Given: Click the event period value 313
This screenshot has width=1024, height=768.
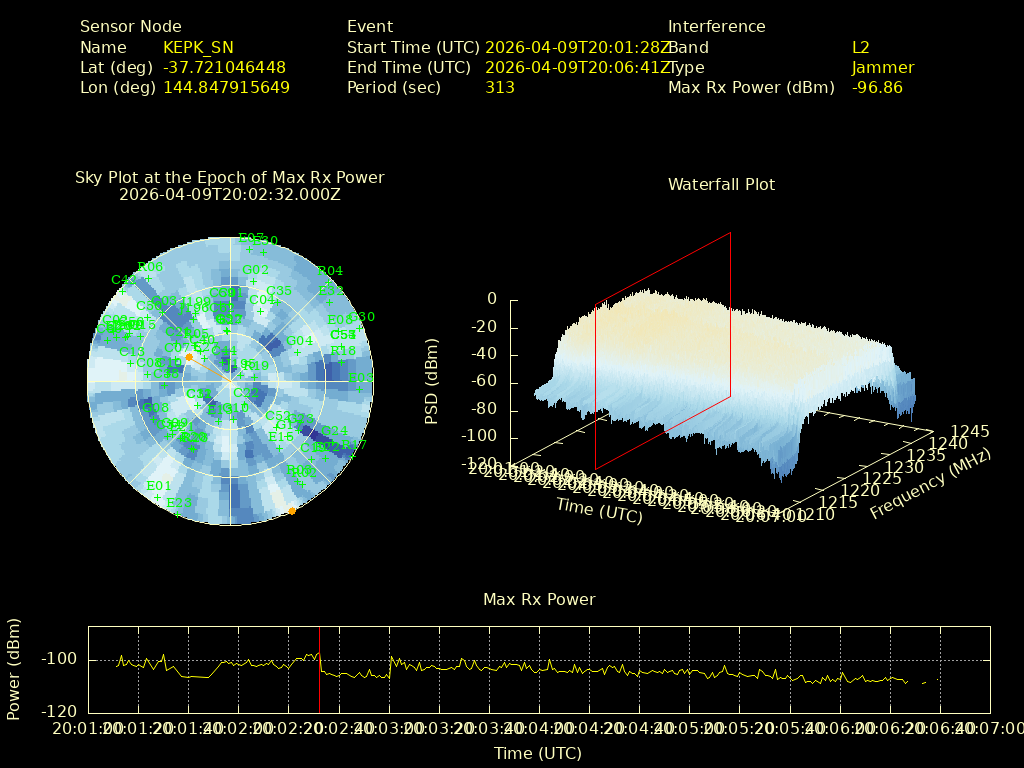Looking at the screenshot, I should pos(499,87).
